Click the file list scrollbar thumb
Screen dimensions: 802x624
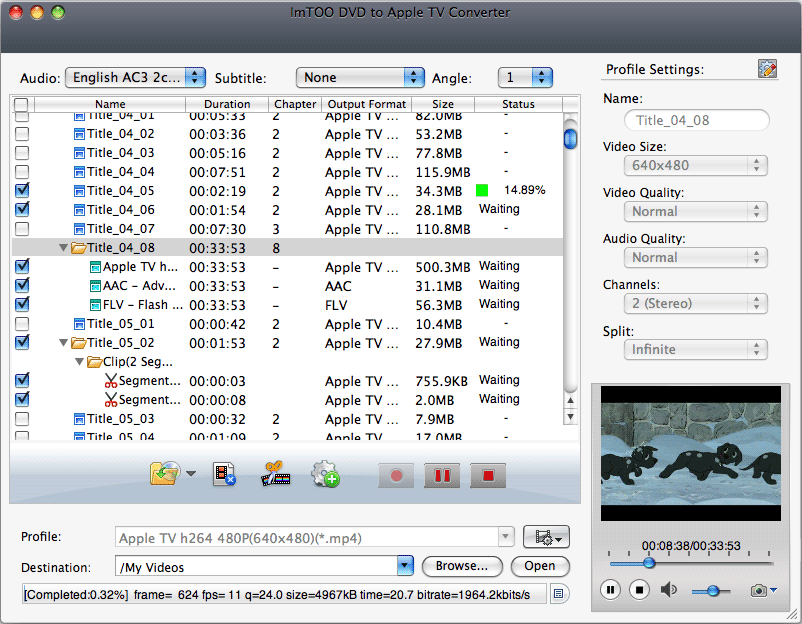(x=570, y=138)
